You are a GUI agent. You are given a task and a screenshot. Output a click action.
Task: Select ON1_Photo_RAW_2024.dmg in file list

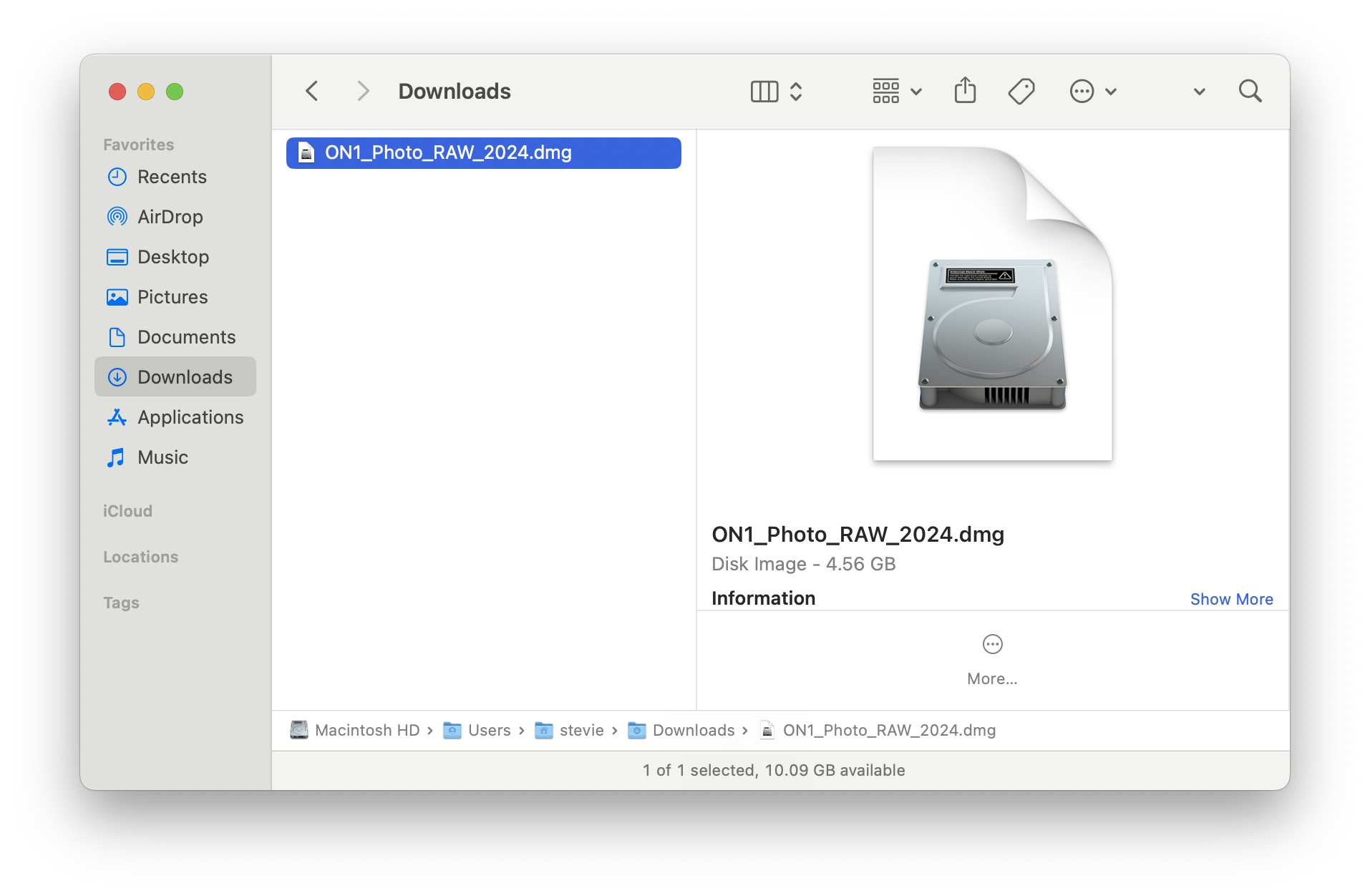pyautogui.click(x=483, y=152)
